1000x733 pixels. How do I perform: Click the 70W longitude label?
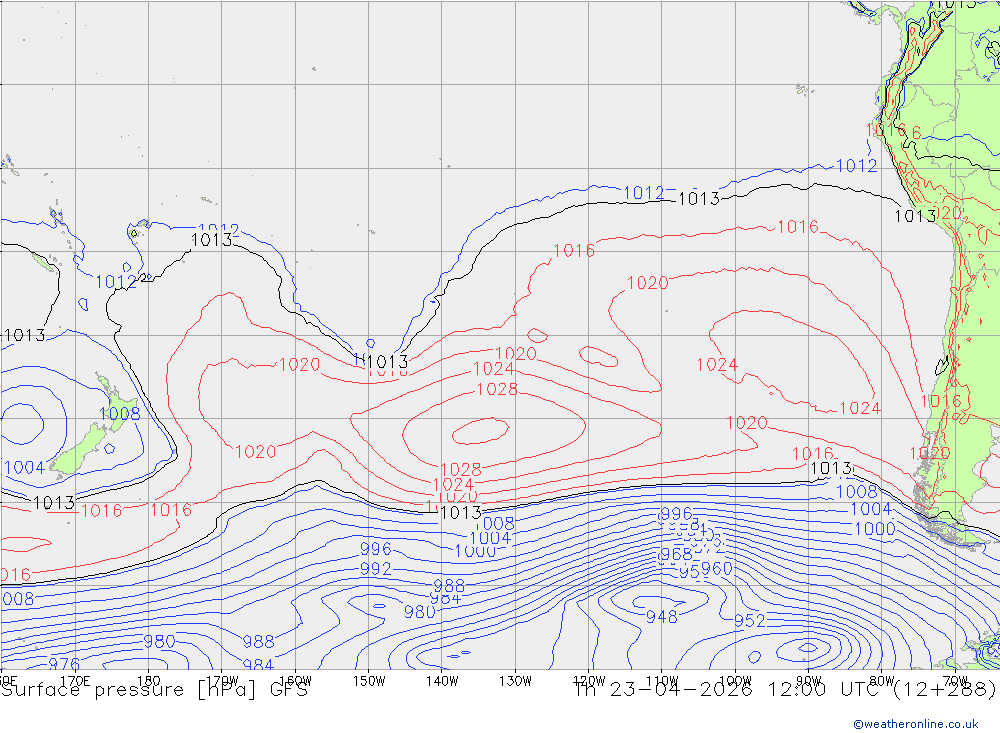point(955,681)
